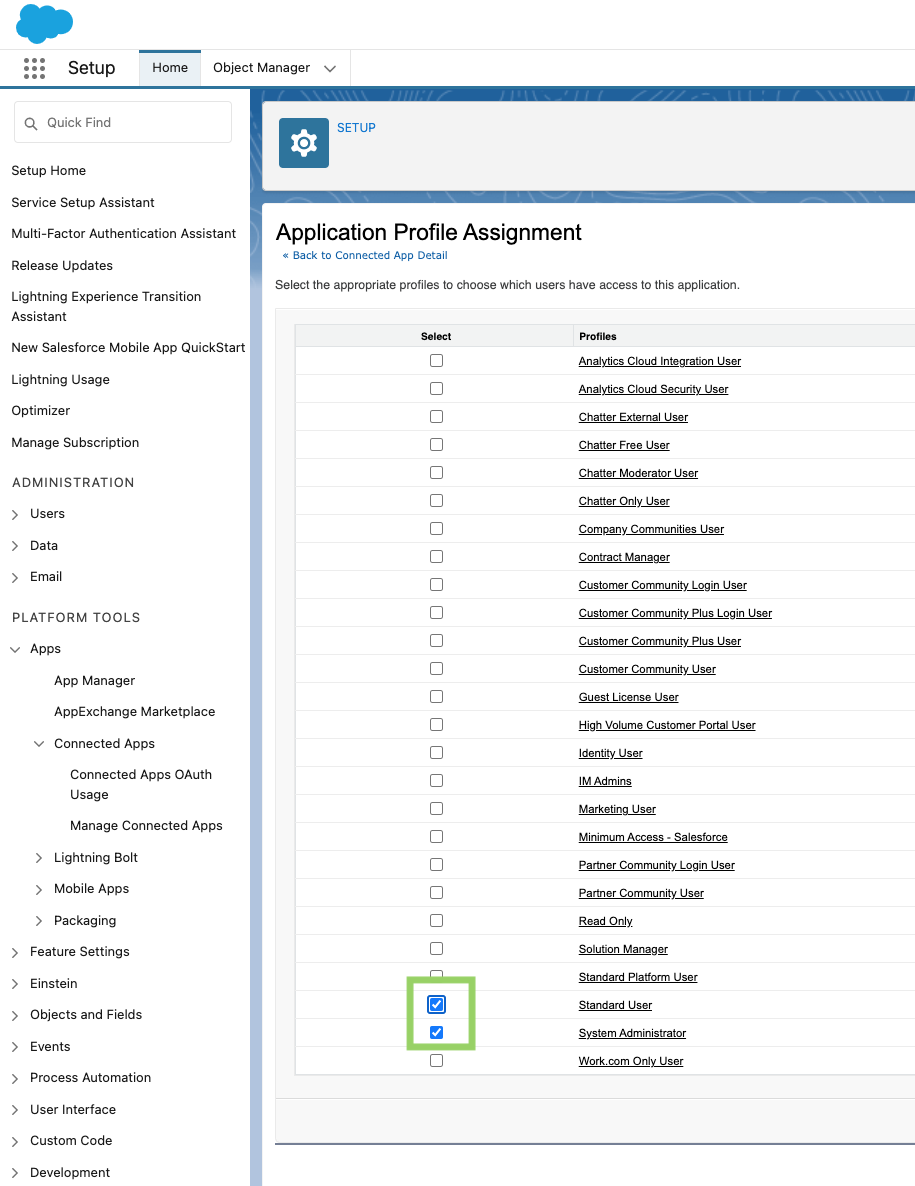Viewport: 915px width, 1186px height.
Task: Tick the Contract Manager checkbox
Action: (x=436, y=557)
